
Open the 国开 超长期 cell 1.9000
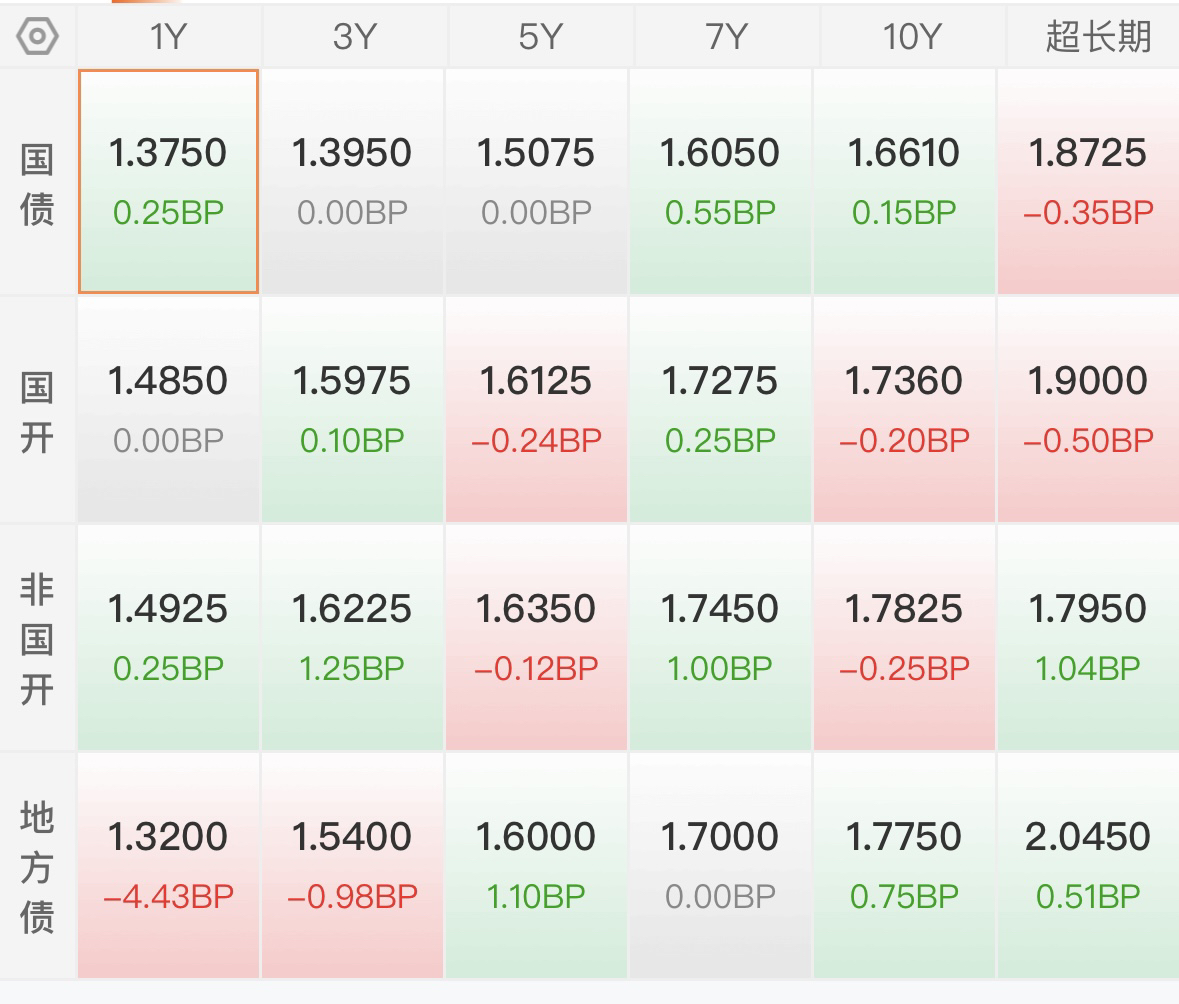point(1088,409)
